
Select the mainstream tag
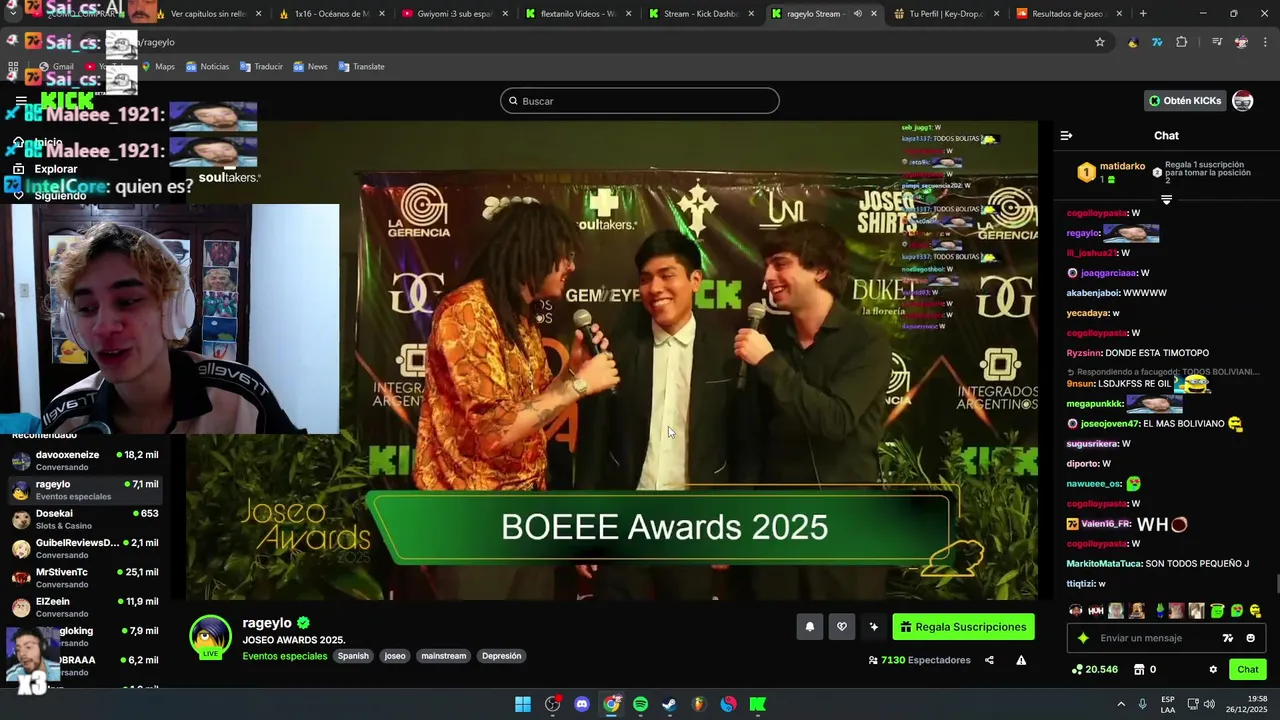444,656
